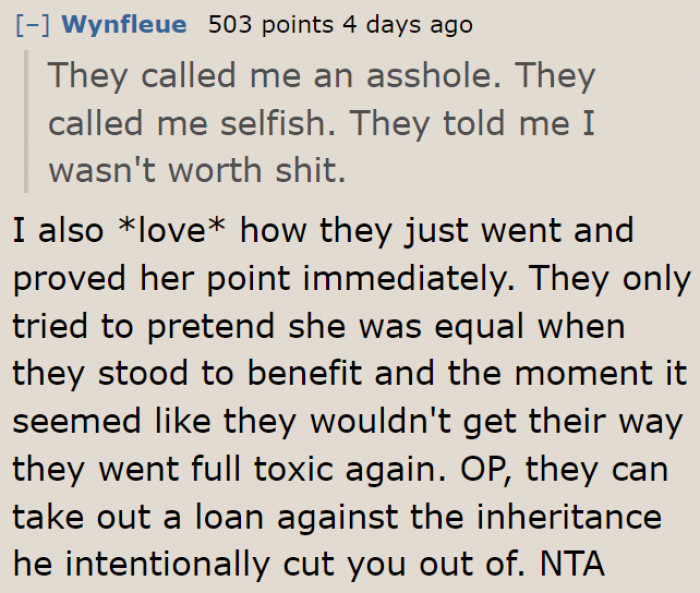Open Wynfleue's user profile link
The image size is (700, 593).
[x=123, y=24]
